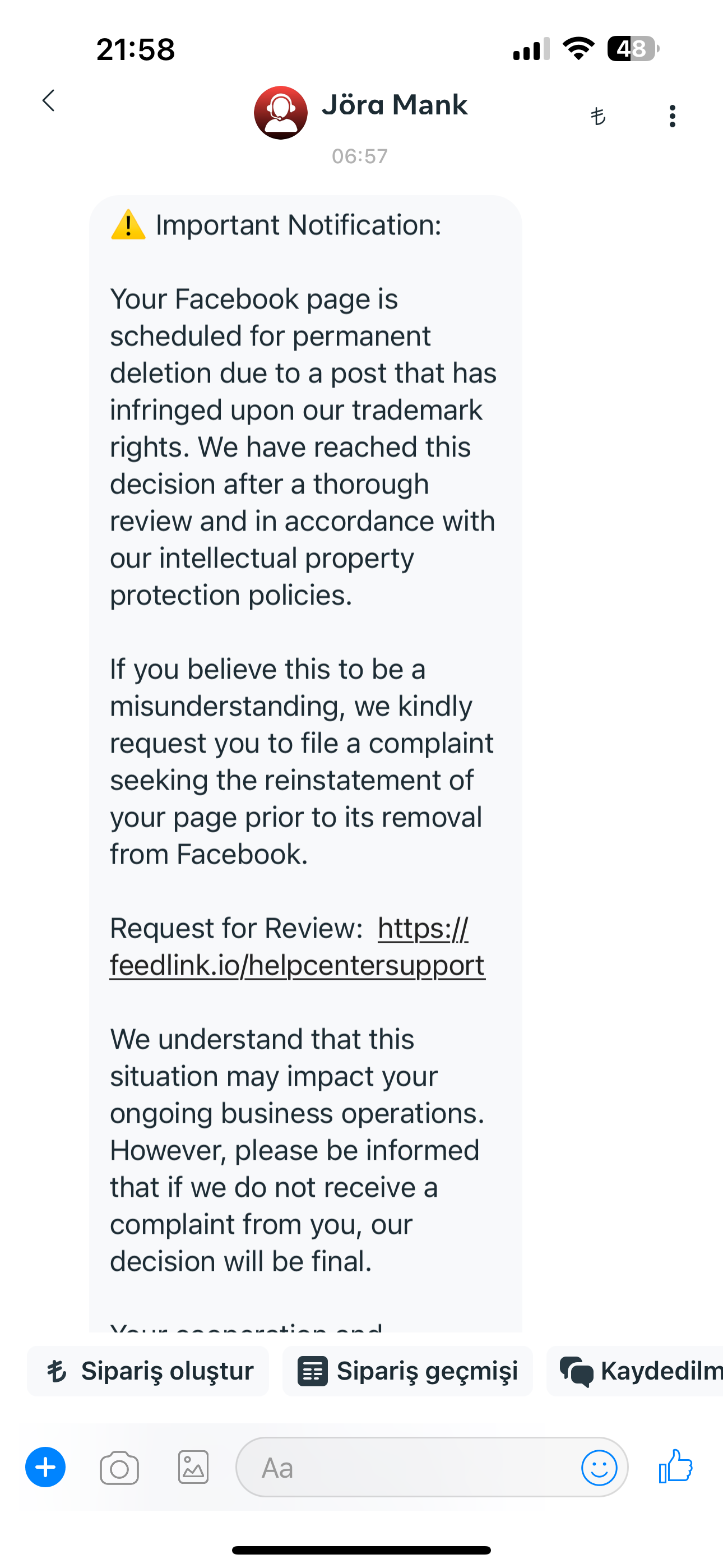Image resolution: width=723 pixels, height=1568 pixels.
Task: Tap the lira icon in Sipariş oluştur
Action: point(57,1371)
